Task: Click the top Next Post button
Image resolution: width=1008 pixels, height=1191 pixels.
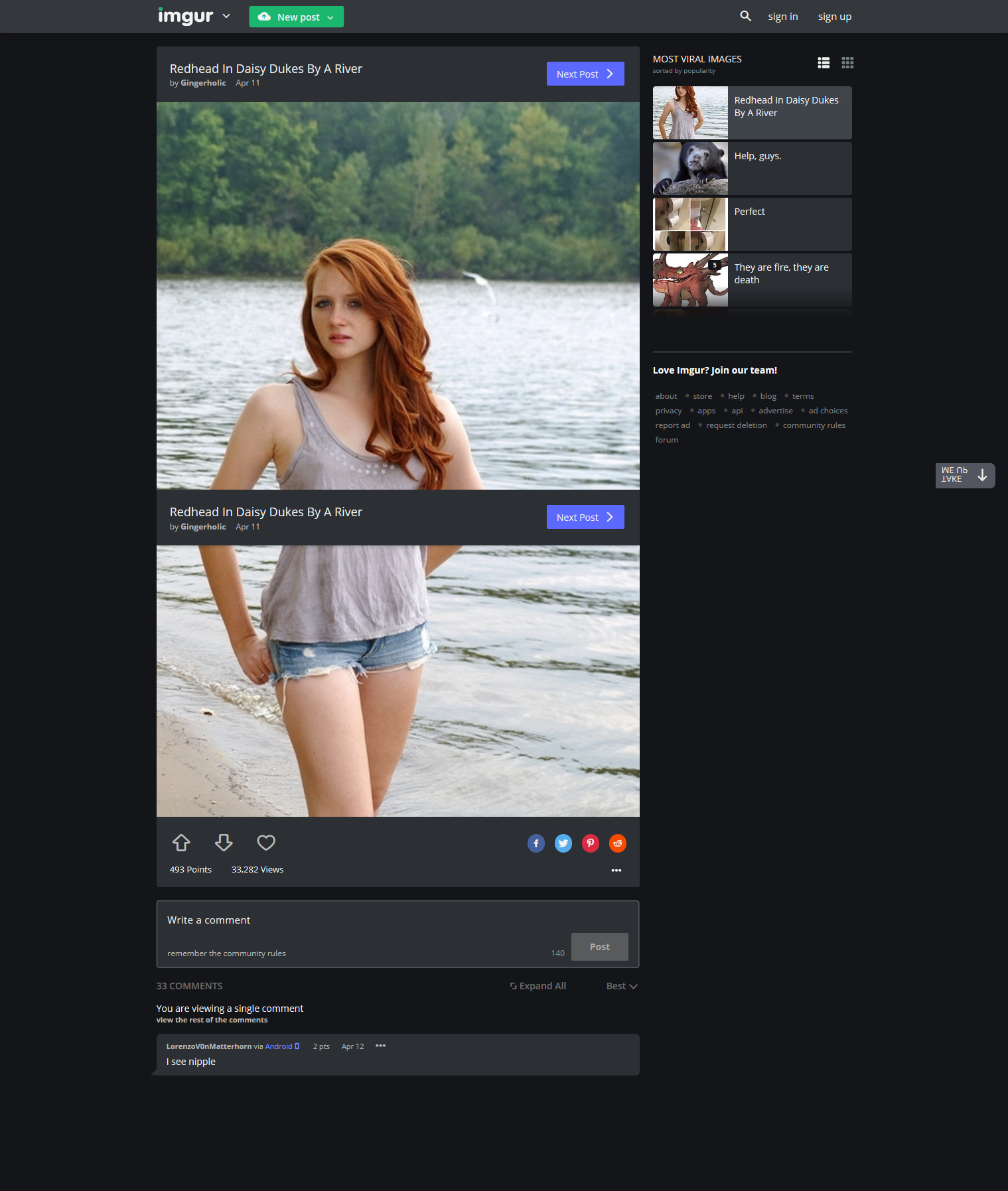Action: (585, 74)
